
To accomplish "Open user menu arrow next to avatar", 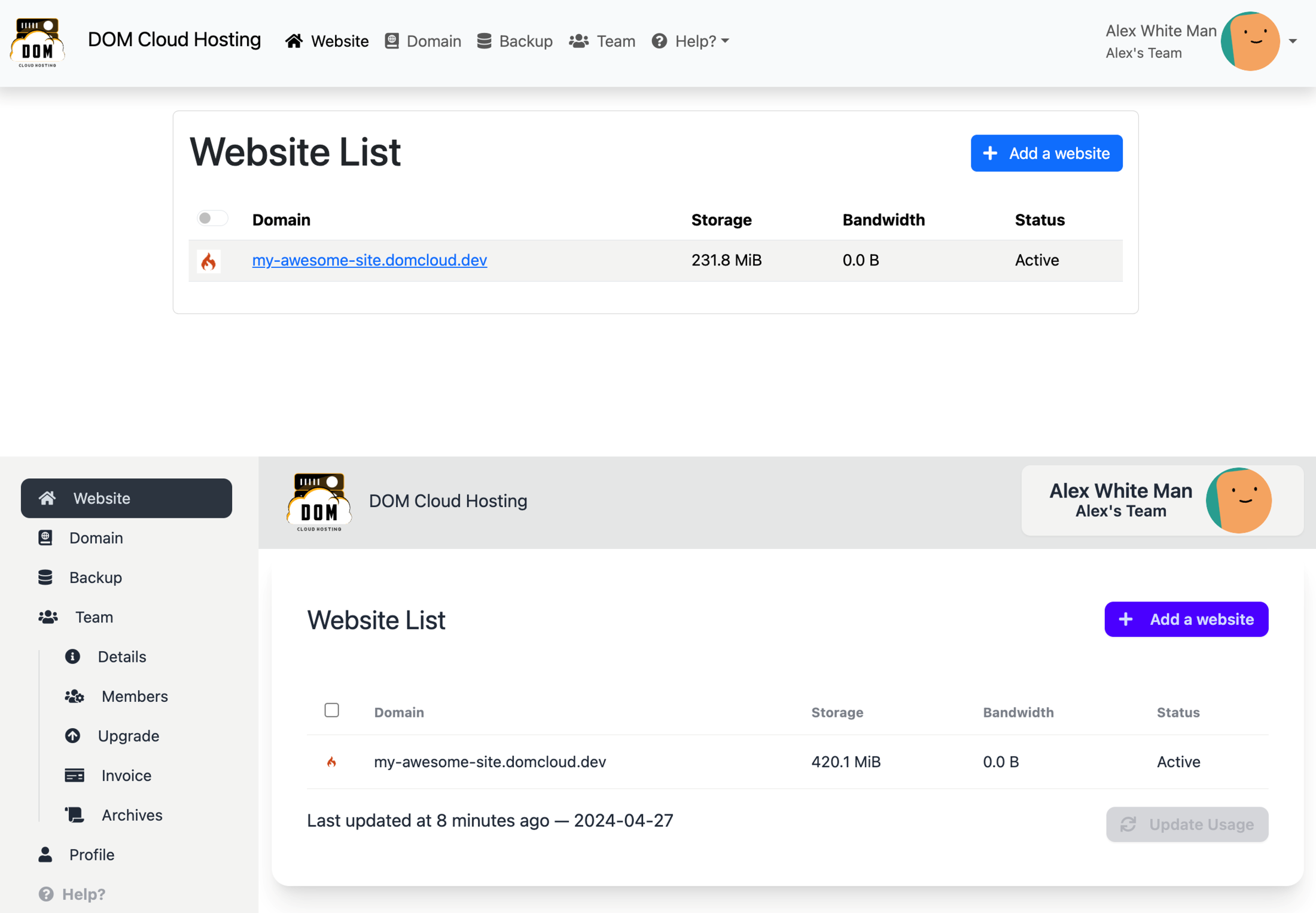I will pyautogui.click(x=1293, y=41).
